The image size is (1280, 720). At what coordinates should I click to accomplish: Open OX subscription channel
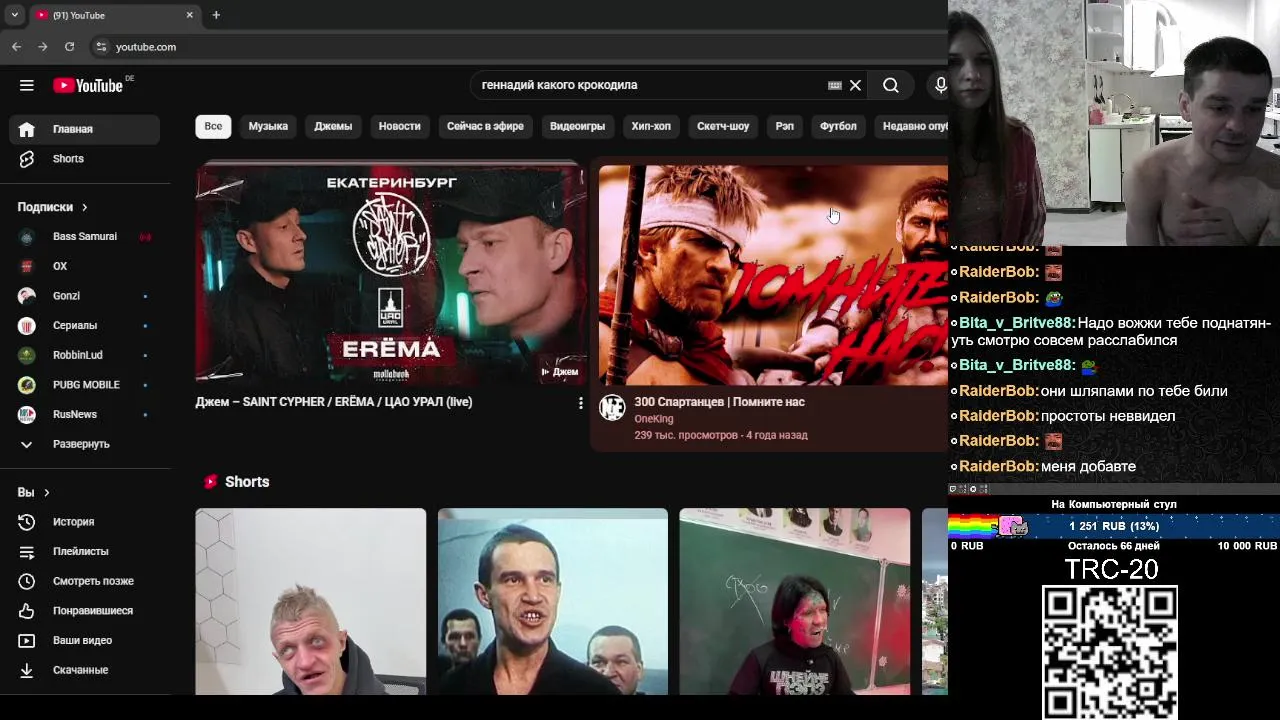[x=84, y=266]
